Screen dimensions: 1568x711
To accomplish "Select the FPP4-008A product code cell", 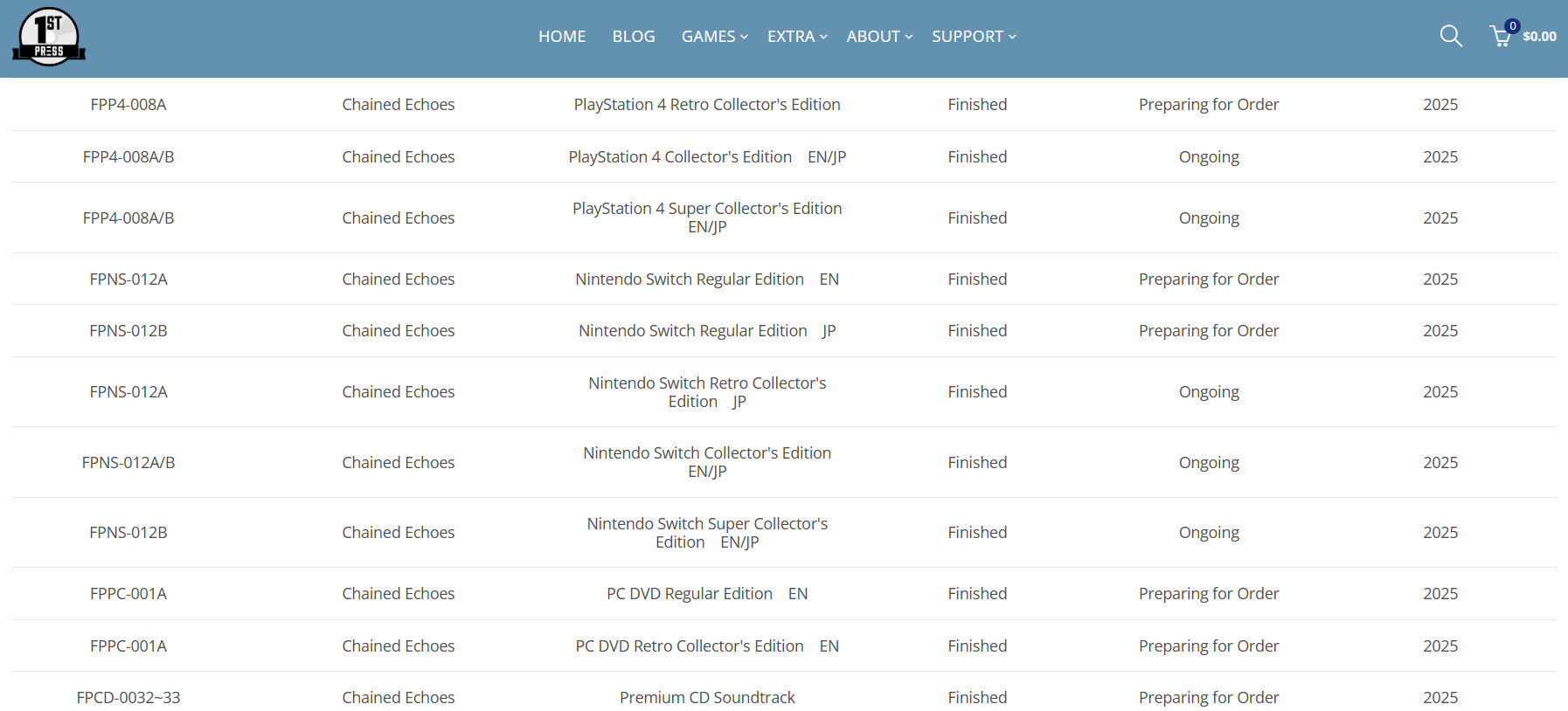I will pos(128,105).
